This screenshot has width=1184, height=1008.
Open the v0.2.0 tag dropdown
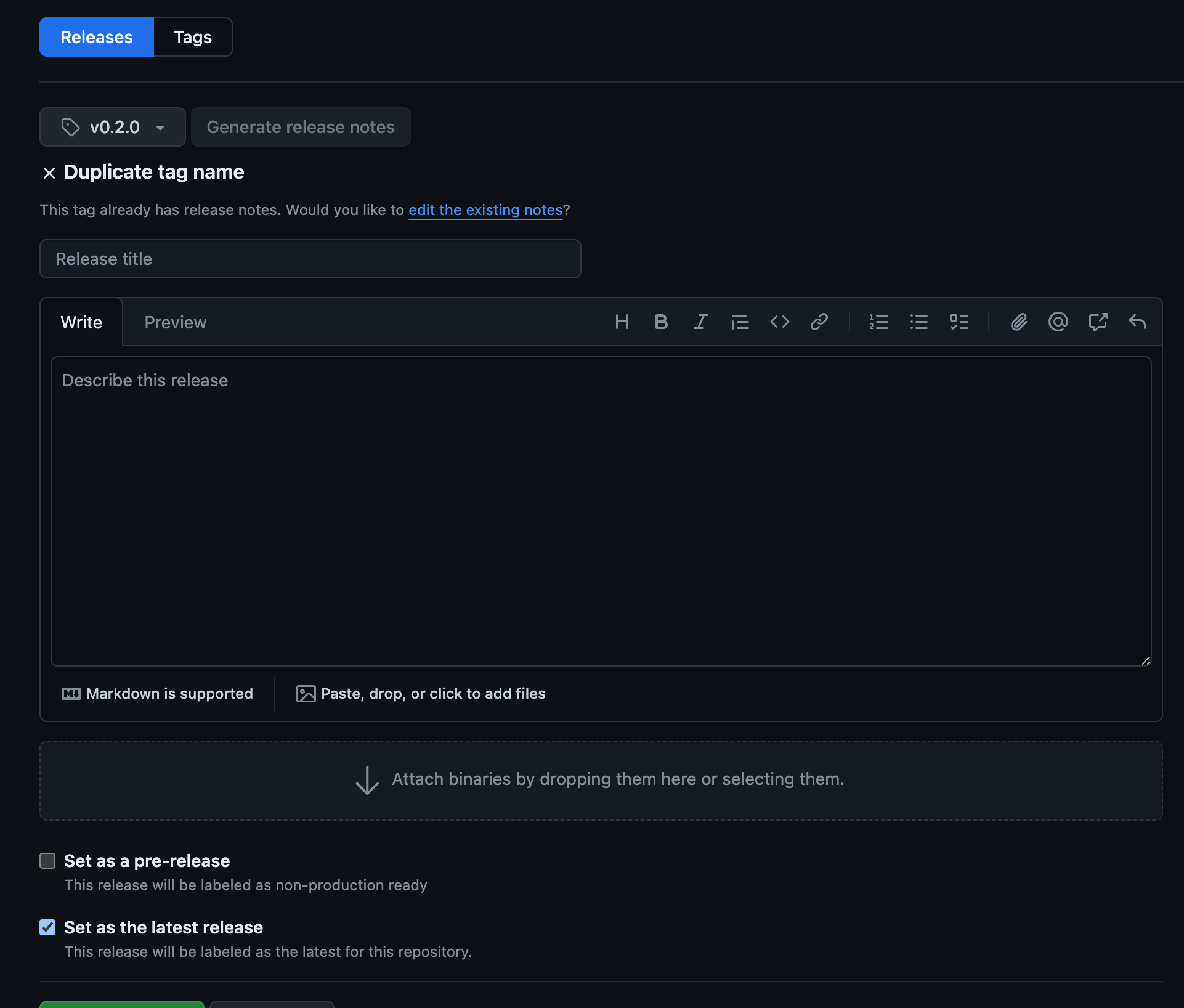pyautogui.click(x=112, y=127)
